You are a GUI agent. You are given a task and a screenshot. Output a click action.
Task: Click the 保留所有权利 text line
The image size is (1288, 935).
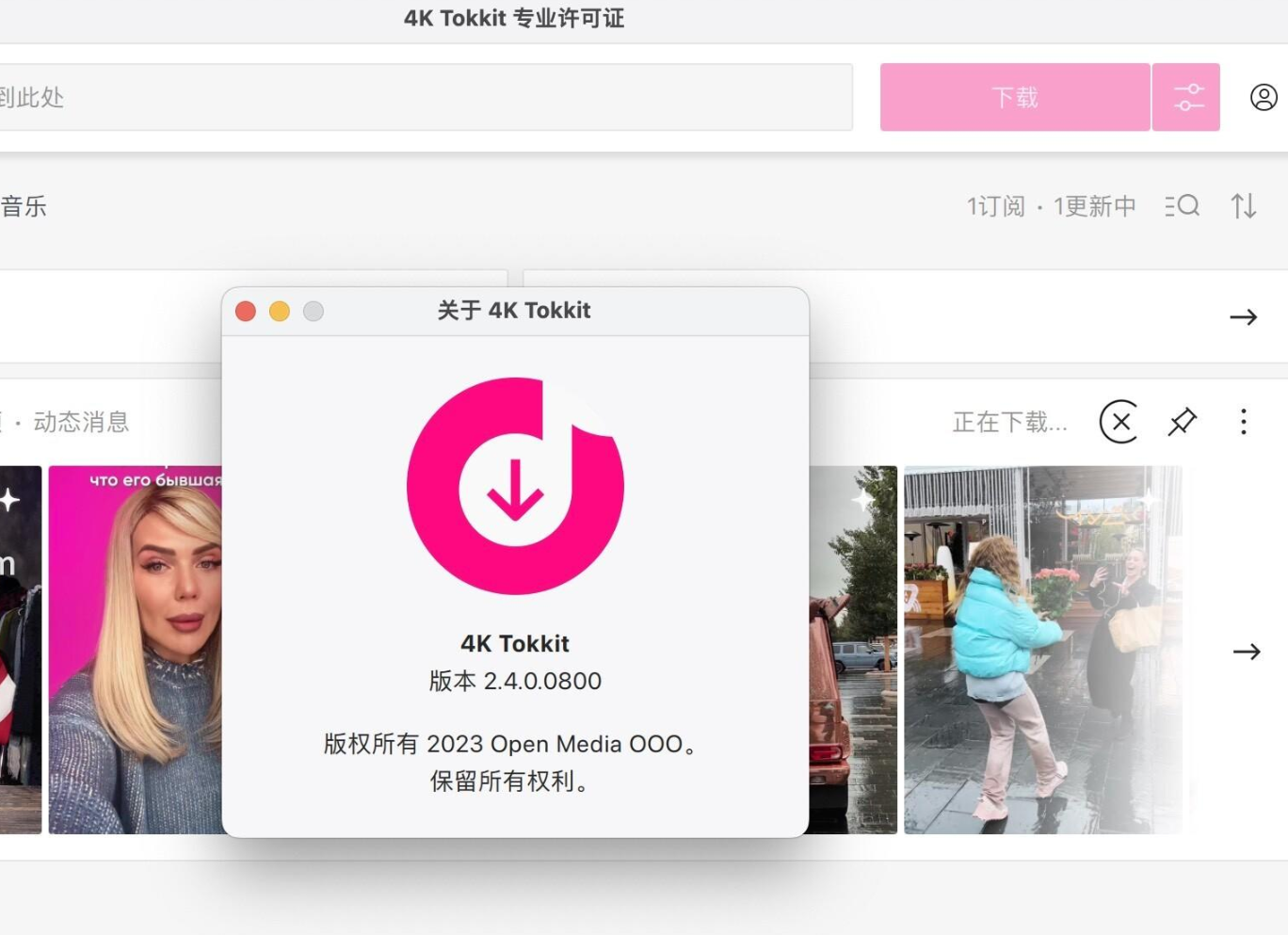[510, 781]
